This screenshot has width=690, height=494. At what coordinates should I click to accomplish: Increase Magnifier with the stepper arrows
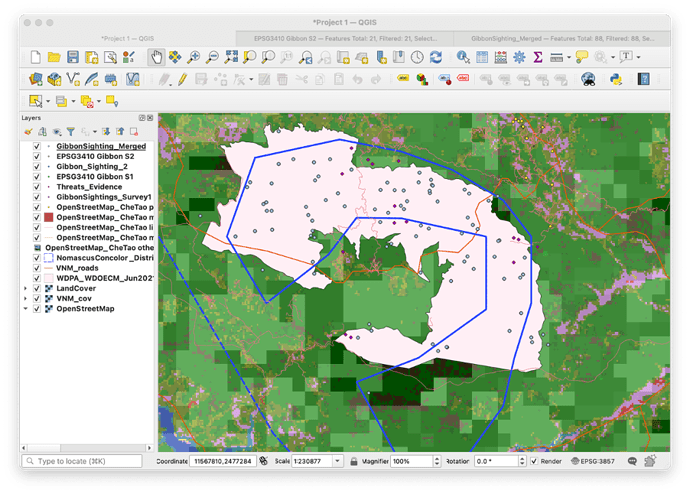point(437,458)
